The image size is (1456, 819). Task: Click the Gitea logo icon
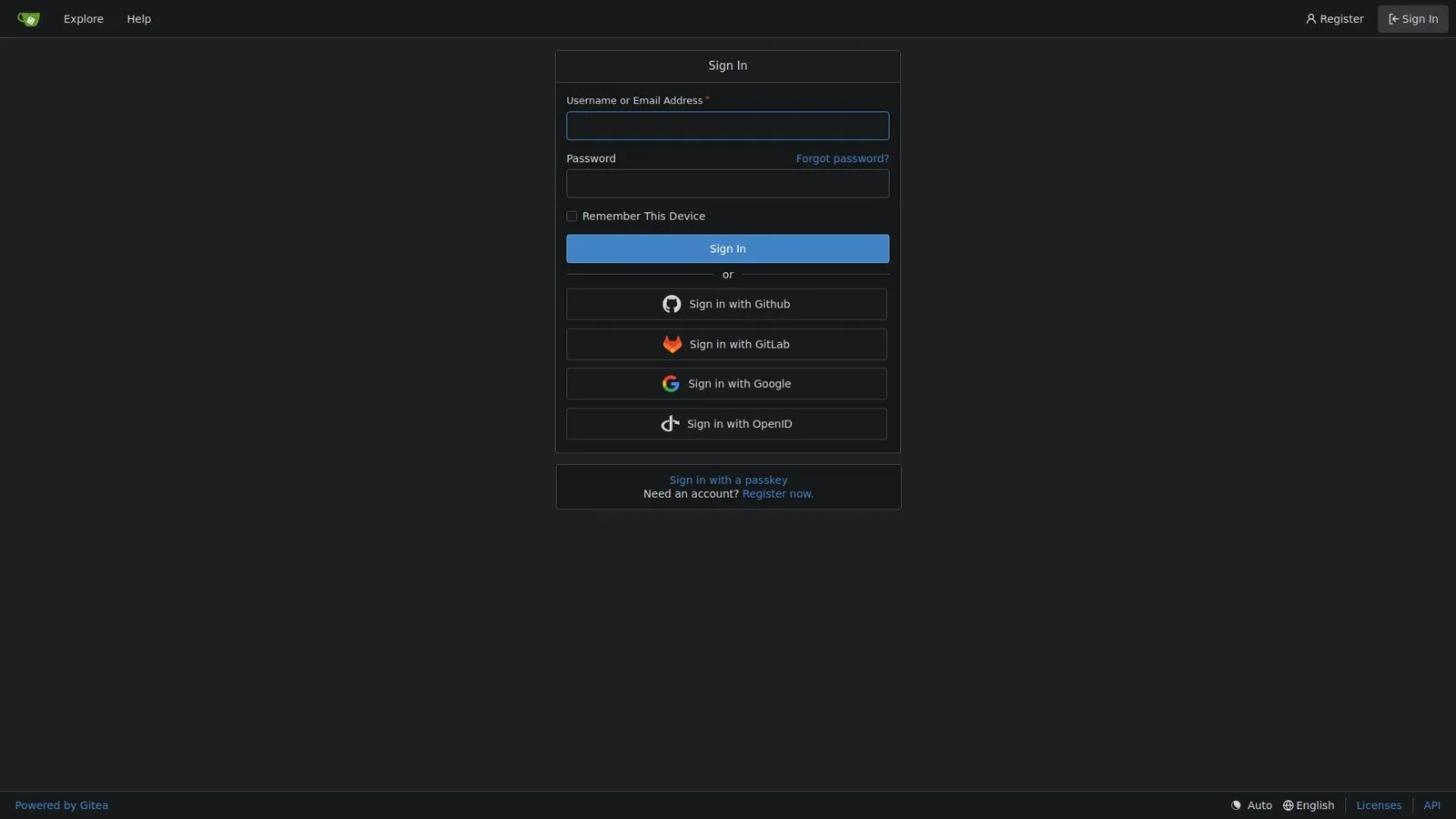28,19
